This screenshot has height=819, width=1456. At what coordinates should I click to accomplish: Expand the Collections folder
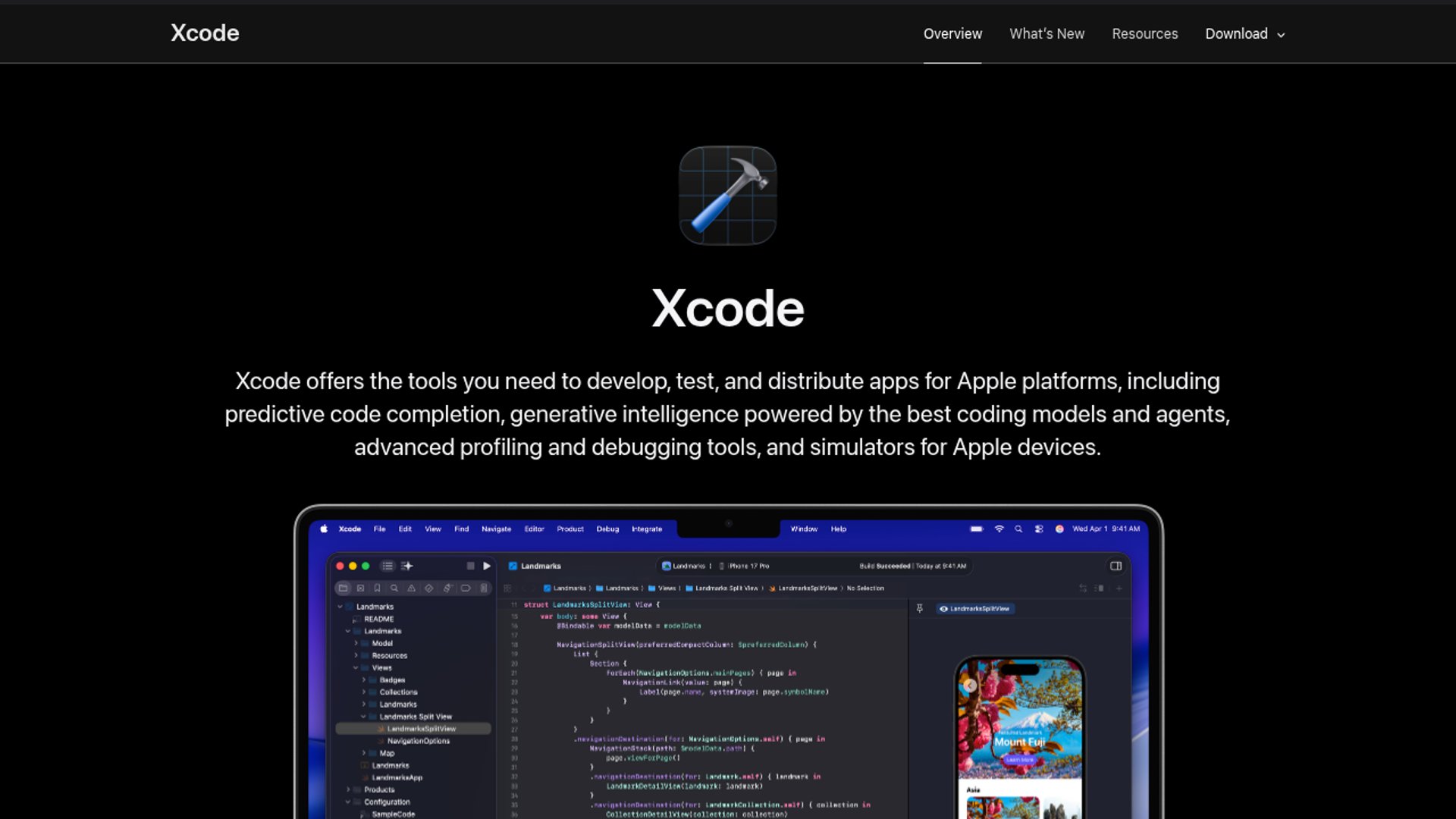(364, 692)
